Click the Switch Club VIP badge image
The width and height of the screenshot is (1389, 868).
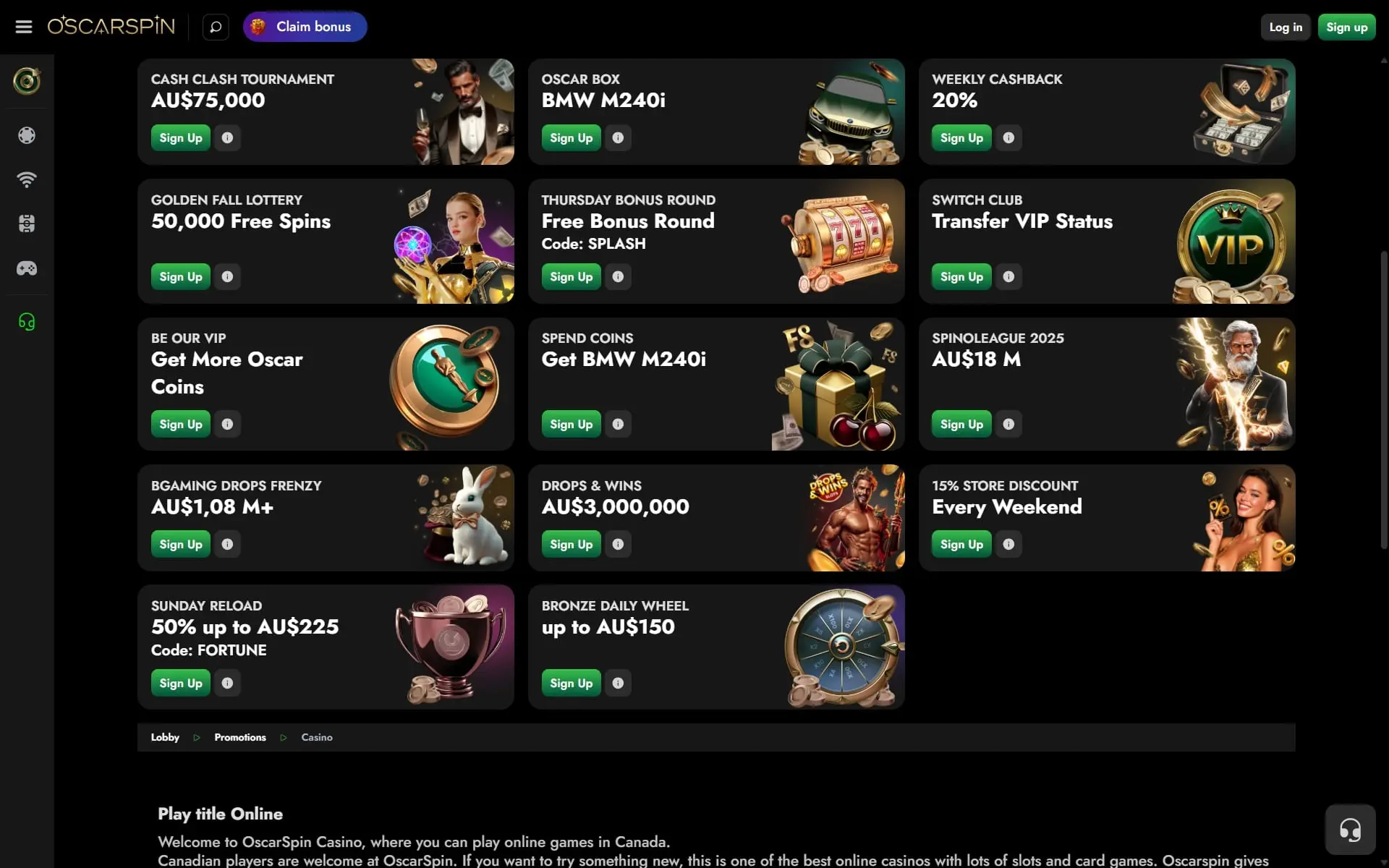coord(1231,246)
